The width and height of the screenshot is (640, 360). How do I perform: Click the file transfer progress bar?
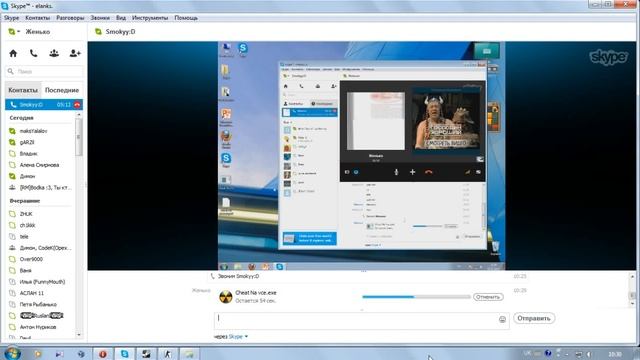[416, 297]
